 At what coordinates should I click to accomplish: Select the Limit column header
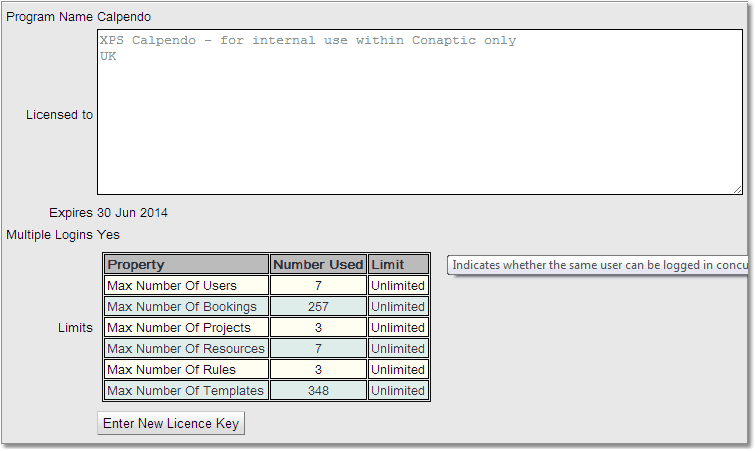tap(398, 265)
